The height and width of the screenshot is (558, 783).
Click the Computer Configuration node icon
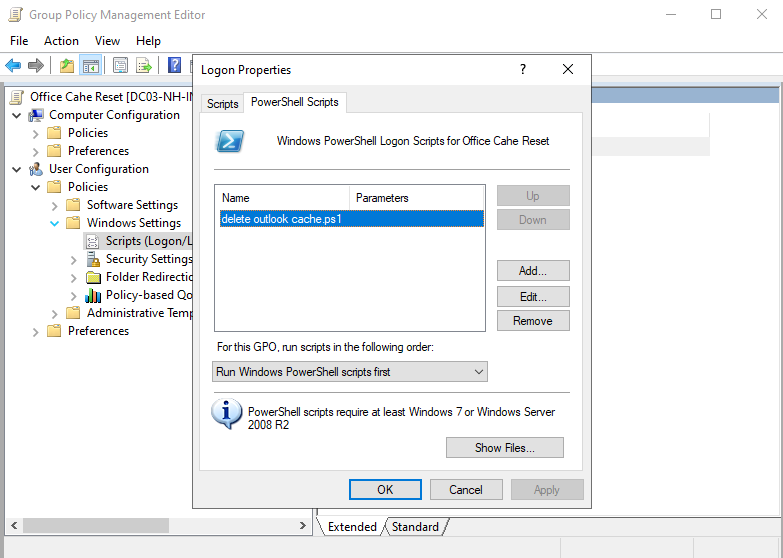click(x=36, y=115)
